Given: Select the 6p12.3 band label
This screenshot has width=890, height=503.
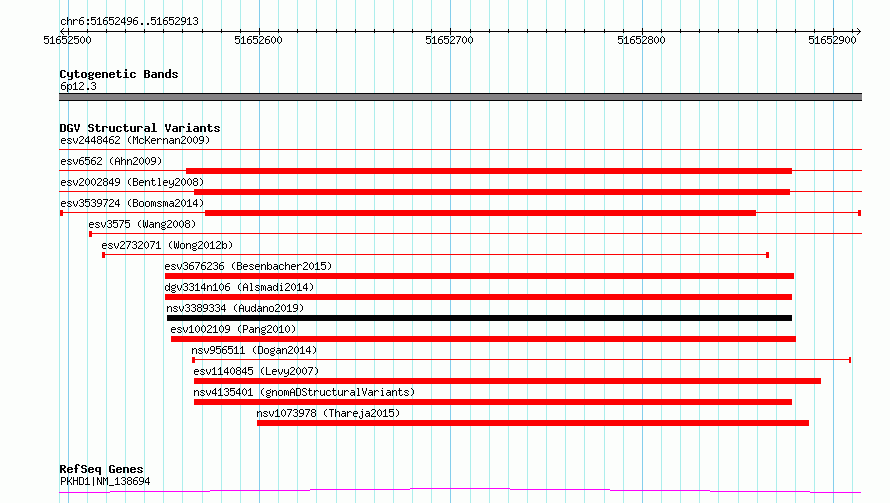Looking at the screenshot, I should (78, 86).
